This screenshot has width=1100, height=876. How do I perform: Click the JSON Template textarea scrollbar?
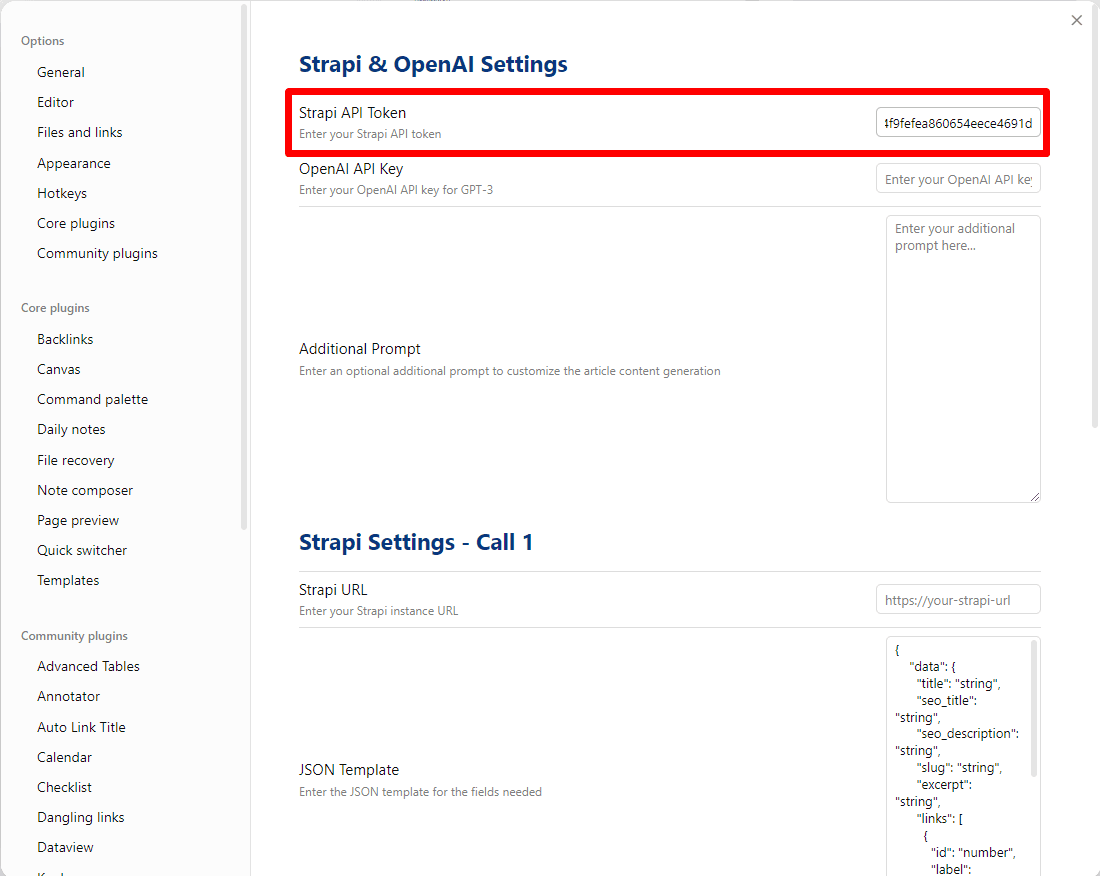tap(1033, 708)
